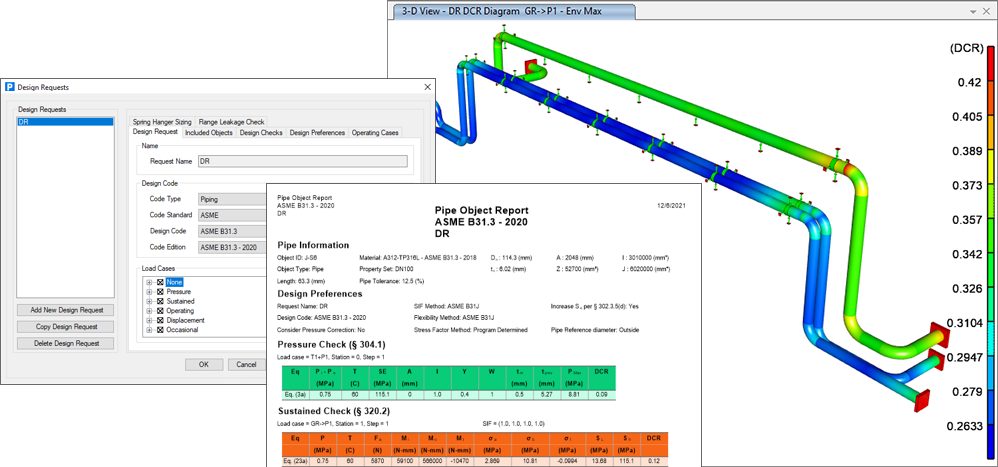Open the 3-D View window options arrow
This screenshot has height=467, width=998.
(972, 11)
